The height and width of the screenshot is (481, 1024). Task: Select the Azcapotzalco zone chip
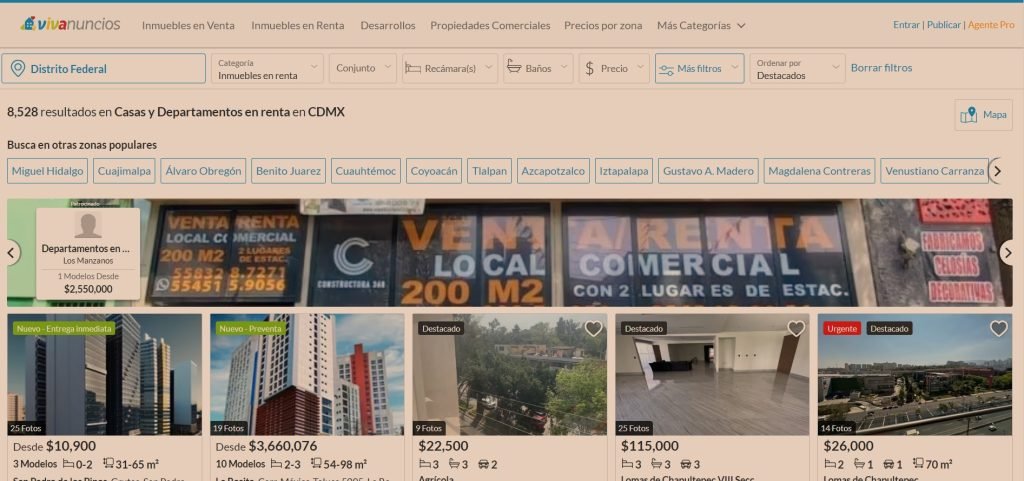(553, 171)
